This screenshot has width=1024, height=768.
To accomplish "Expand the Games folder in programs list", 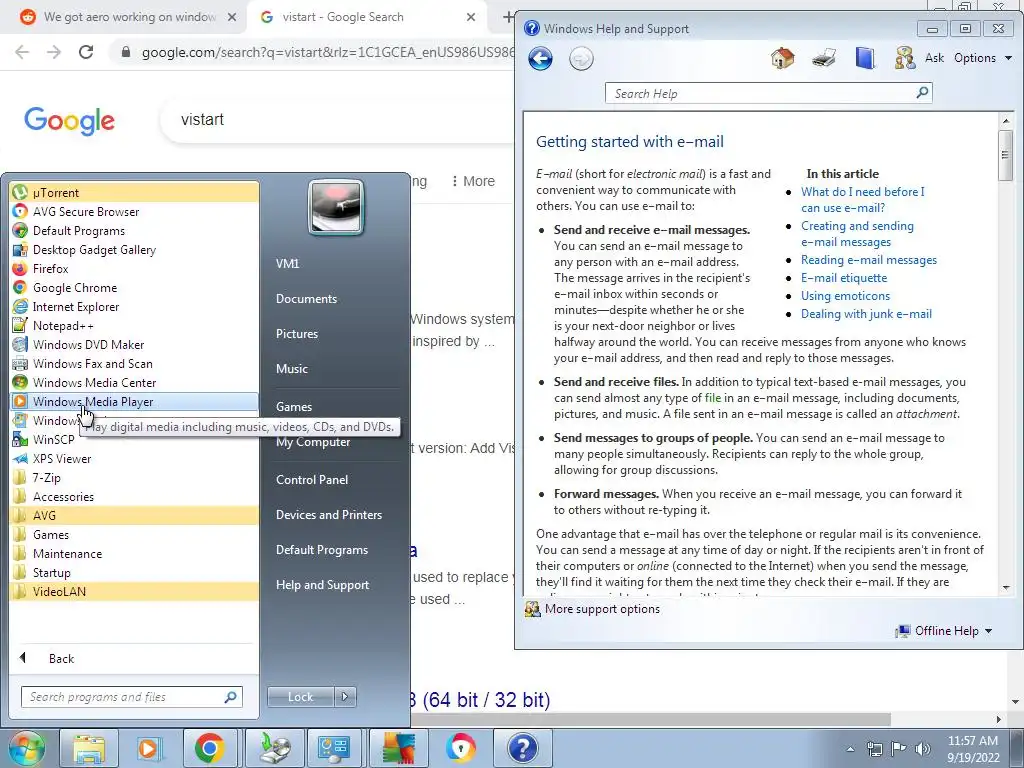I will click(134, 534).
